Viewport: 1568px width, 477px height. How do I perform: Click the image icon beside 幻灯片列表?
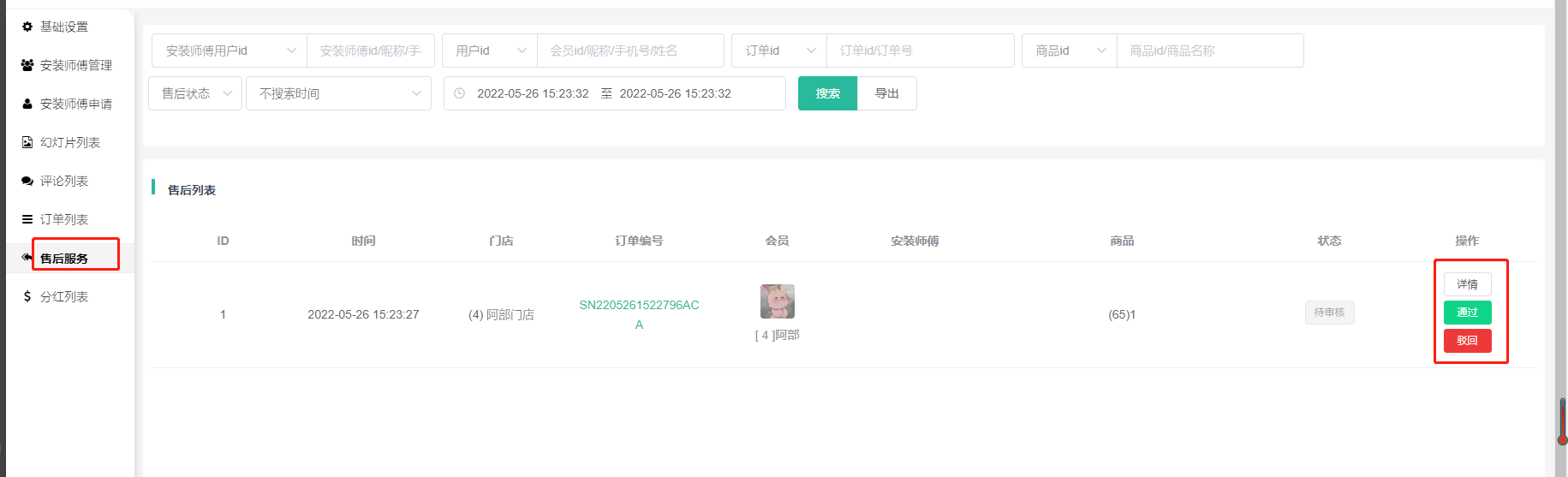pos(27,142)
